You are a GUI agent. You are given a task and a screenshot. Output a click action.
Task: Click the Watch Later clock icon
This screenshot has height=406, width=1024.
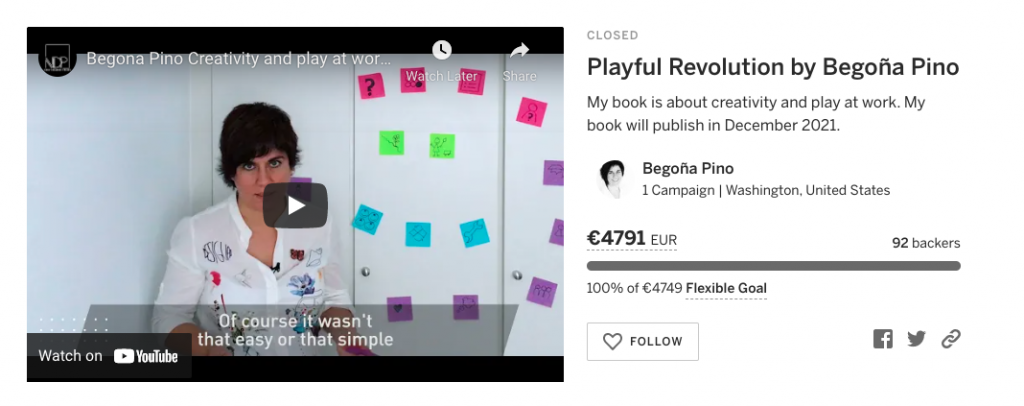[442, 50]
